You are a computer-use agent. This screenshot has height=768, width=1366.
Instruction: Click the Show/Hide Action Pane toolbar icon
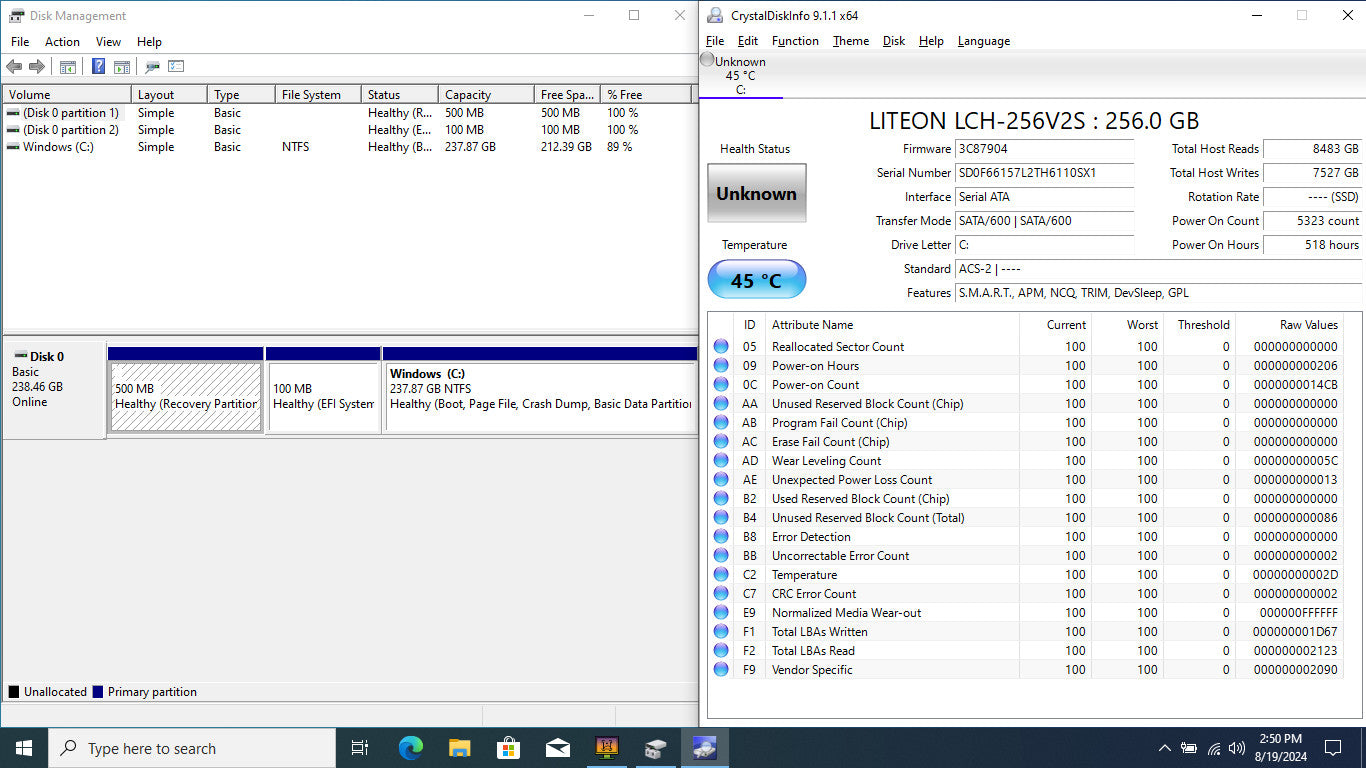tap(121, 67)
